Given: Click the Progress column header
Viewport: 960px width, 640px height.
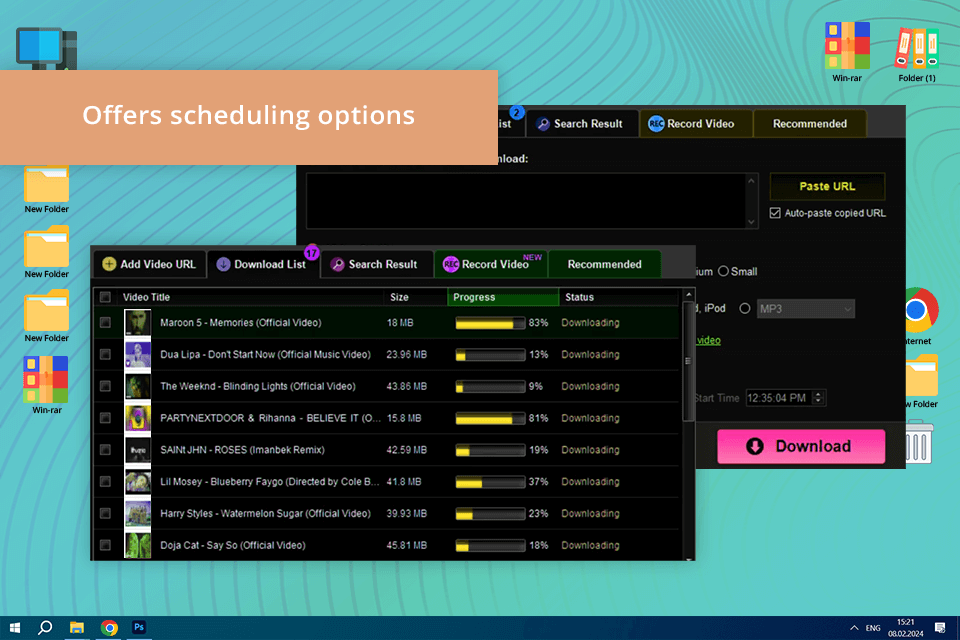Looking at the screenshot, I should tap(503, 297).
